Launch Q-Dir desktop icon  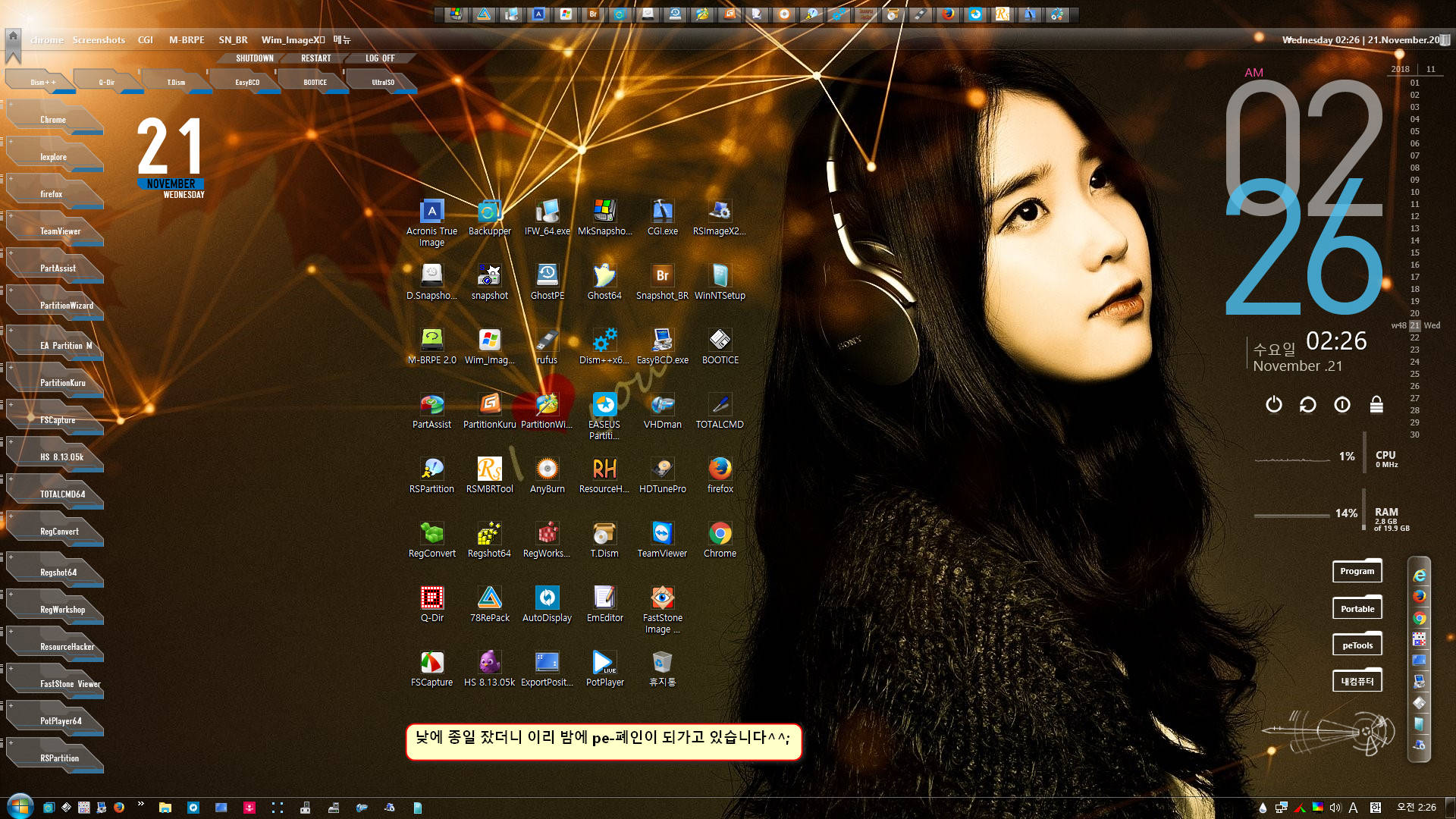(x=431, y=604)
